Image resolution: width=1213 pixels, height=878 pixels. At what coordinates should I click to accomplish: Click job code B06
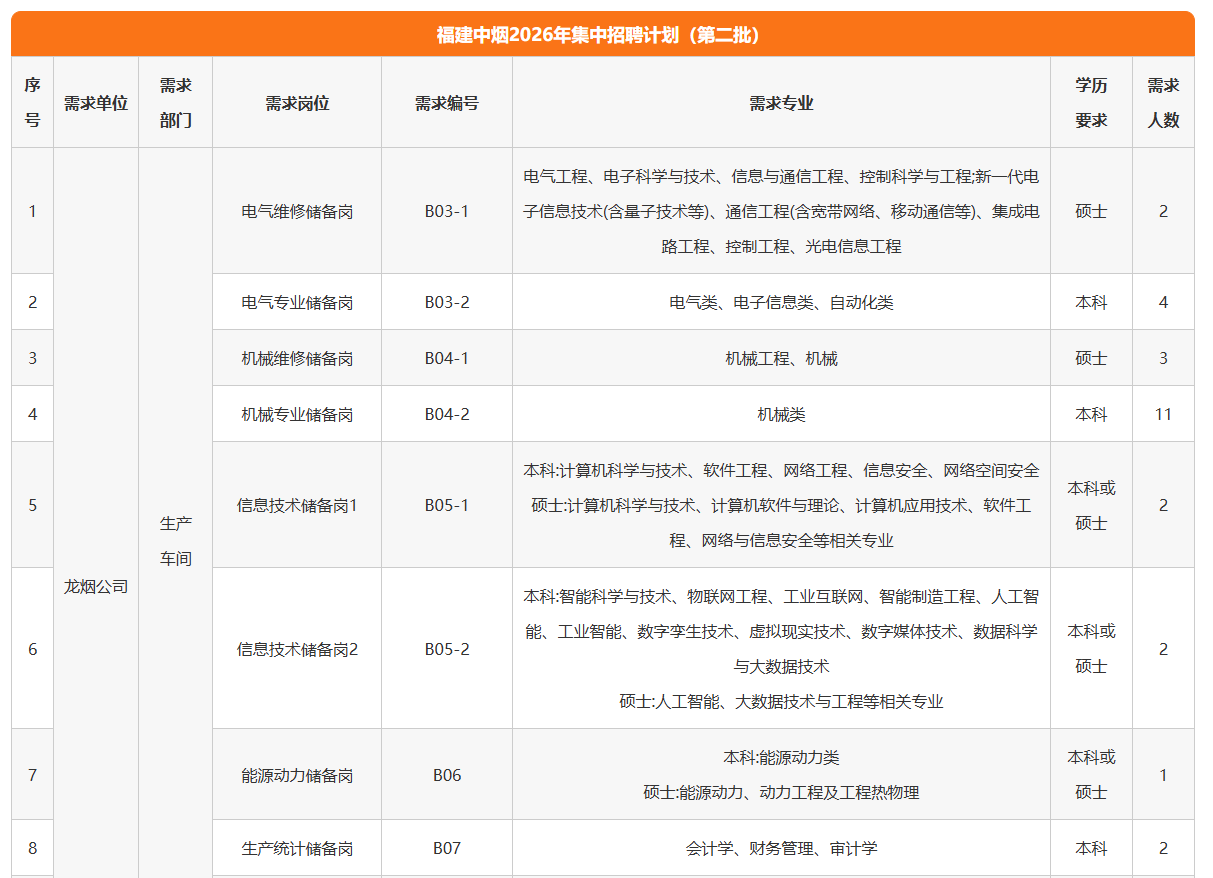tap(446, 775)
